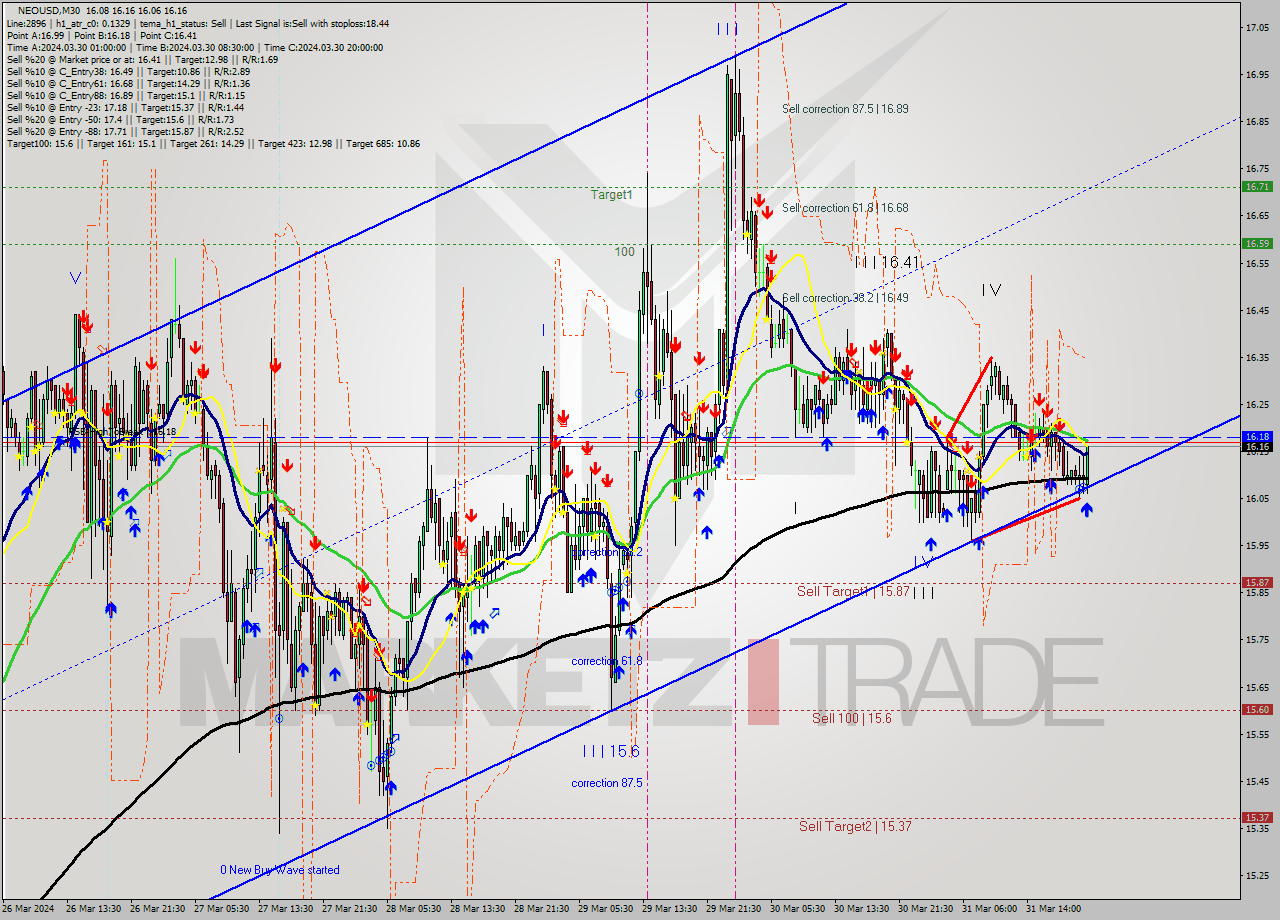Click the 17.05 price axis label
The width and height of the screenshot is (1280, 920).
click(1258, 27)
